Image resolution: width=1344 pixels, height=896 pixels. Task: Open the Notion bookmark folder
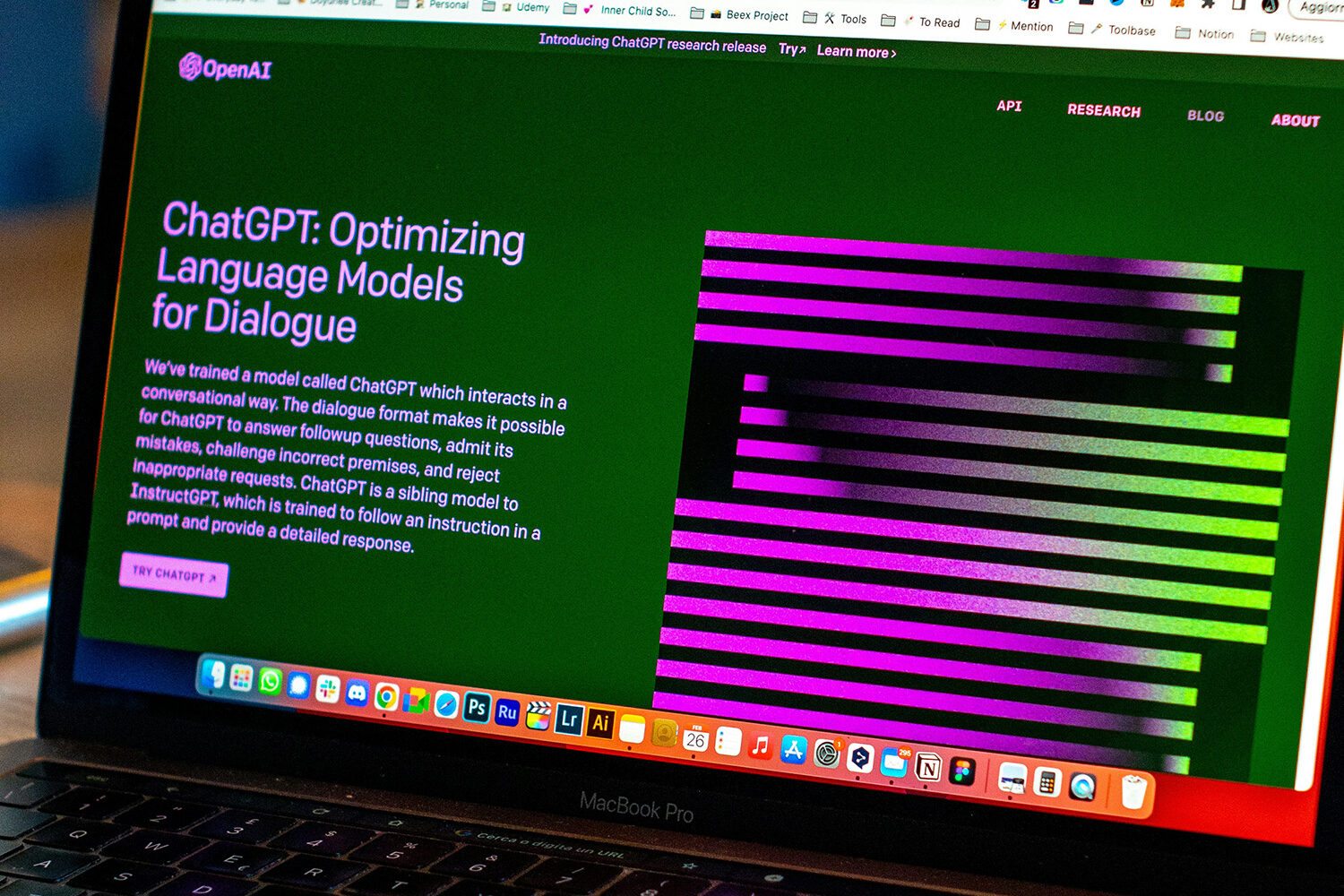tap(1204, 34)
